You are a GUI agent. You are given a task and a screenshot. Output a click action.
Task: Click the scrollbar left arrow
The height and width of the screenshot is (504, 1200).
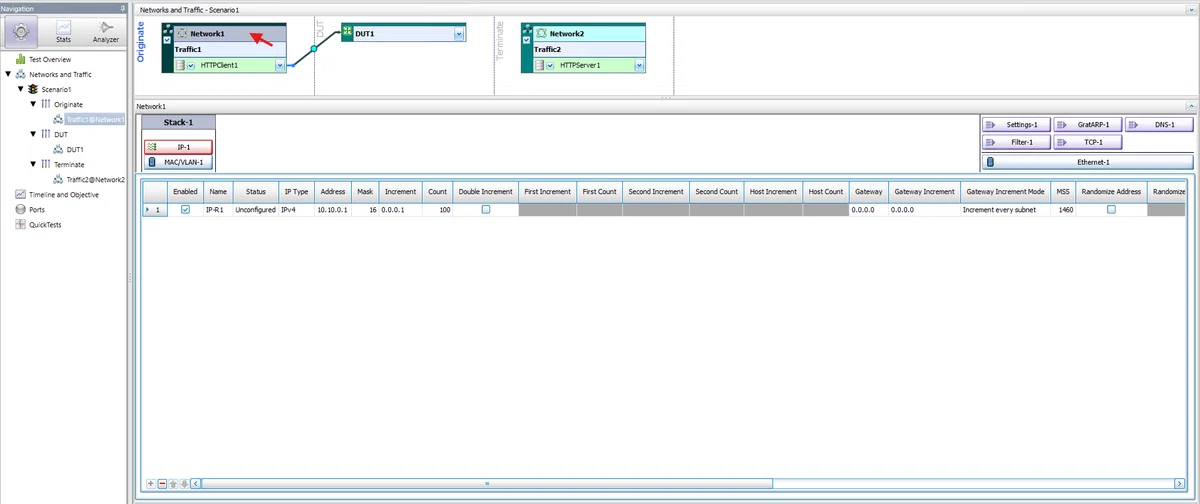coord(195,483)
